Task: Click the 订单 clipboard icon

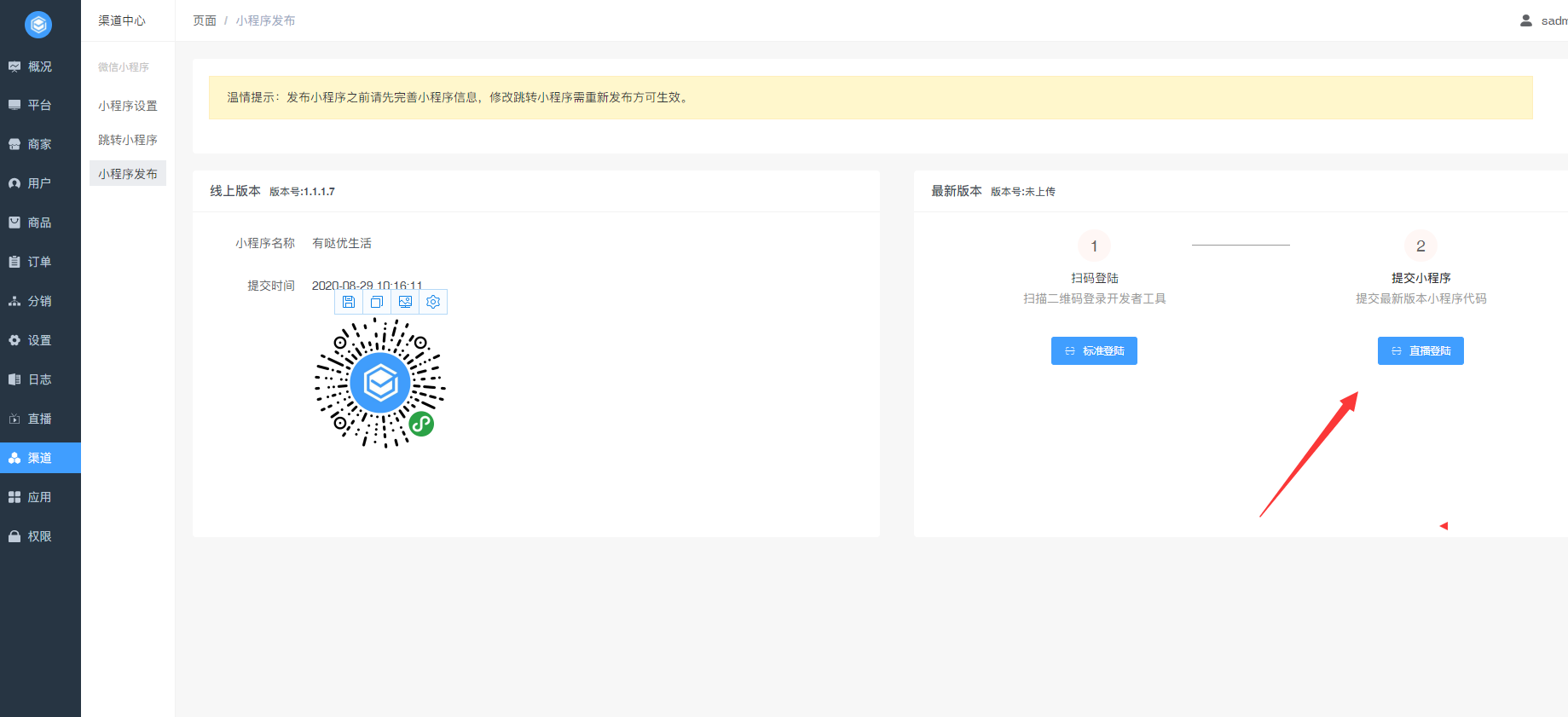Action: (14, 262)
